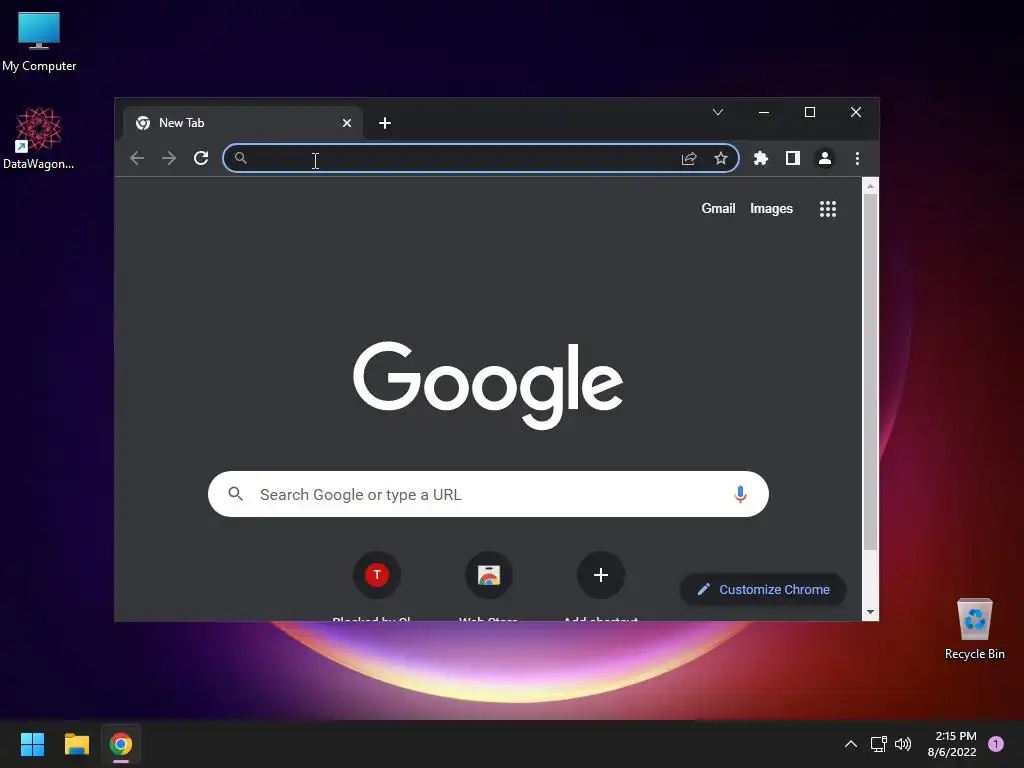Select the My Computer desktop icon
Viewport: 1024px width, 768px height.
(39, 43)
